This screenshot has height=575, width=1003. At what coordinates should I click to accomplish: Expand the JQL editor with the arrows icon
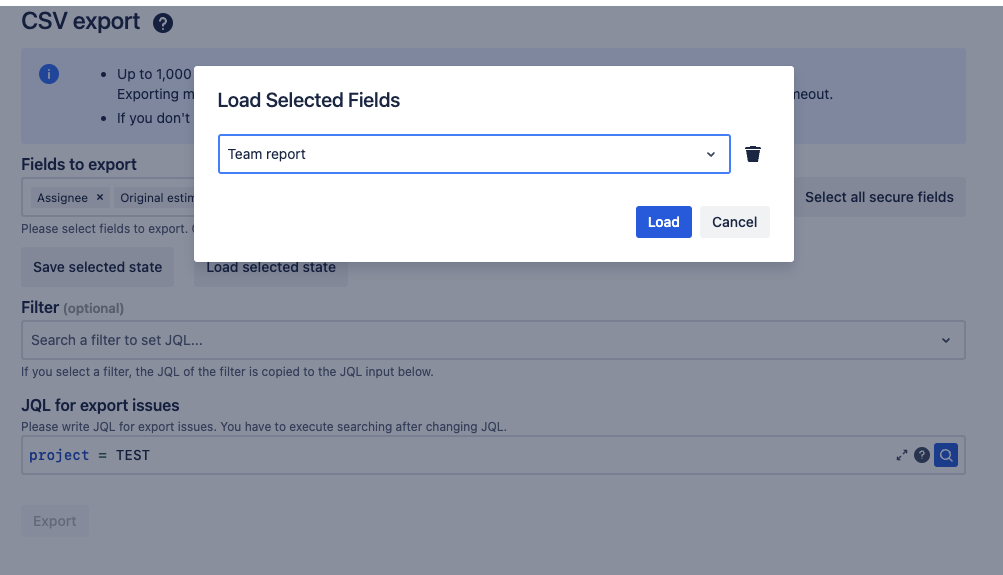[x=901, y=455]
